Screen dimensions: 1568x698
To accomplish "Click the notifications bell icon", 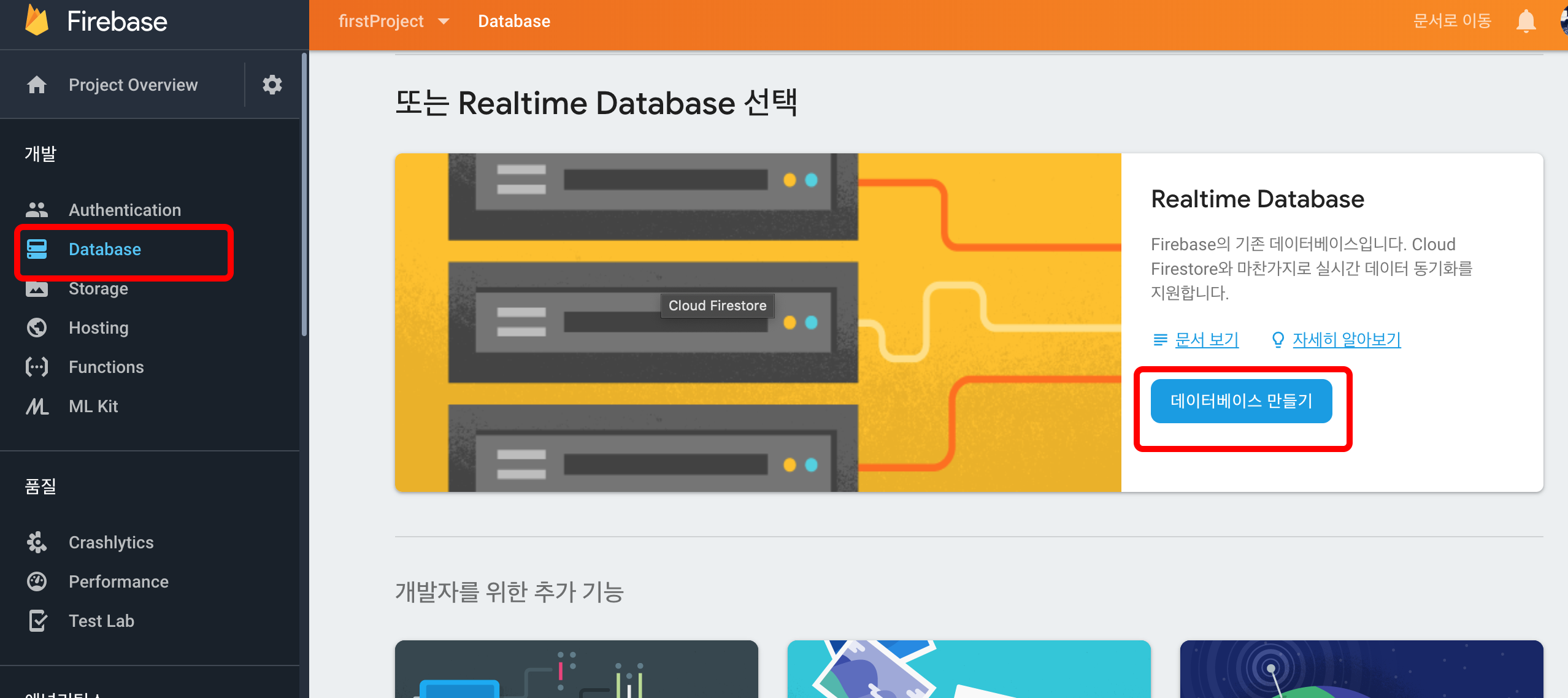I will (1526, 22).
